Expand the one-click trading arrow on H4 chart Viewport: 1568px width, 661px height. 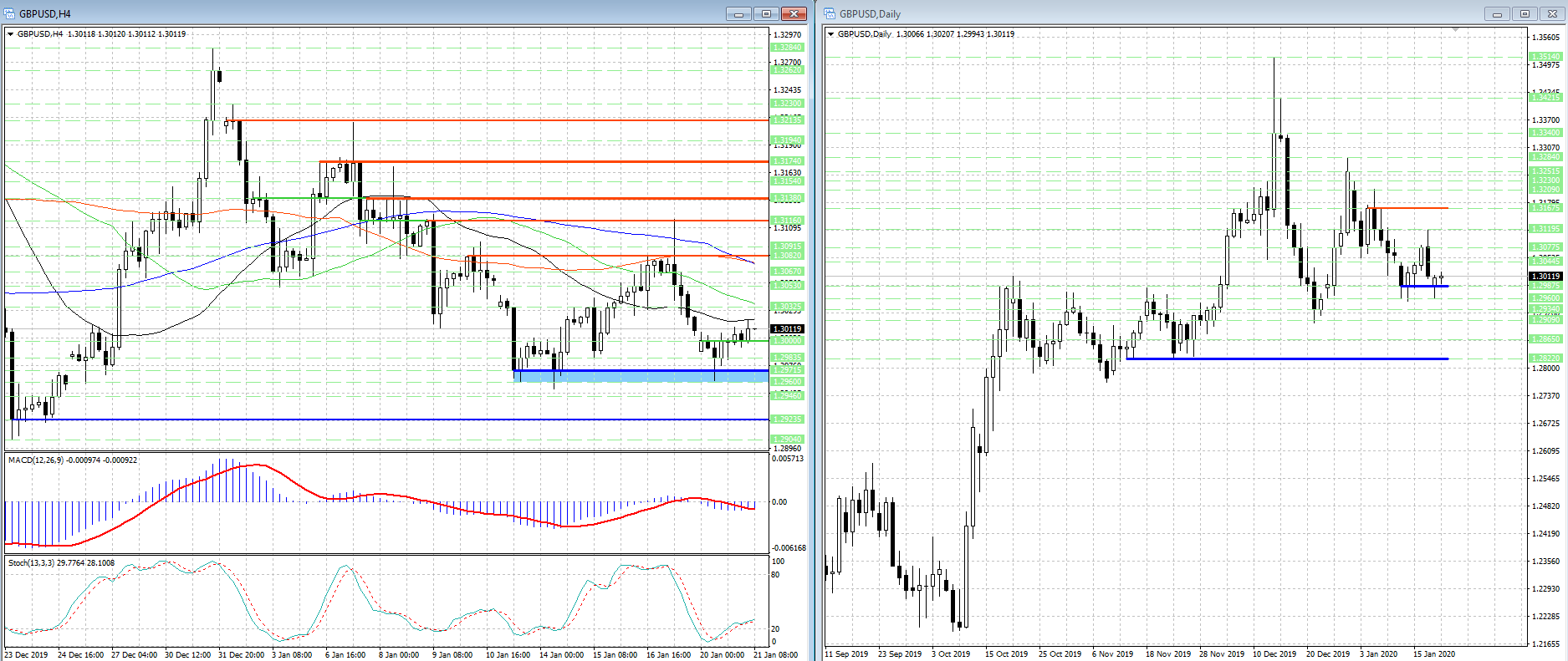click(x=10, y=34)
